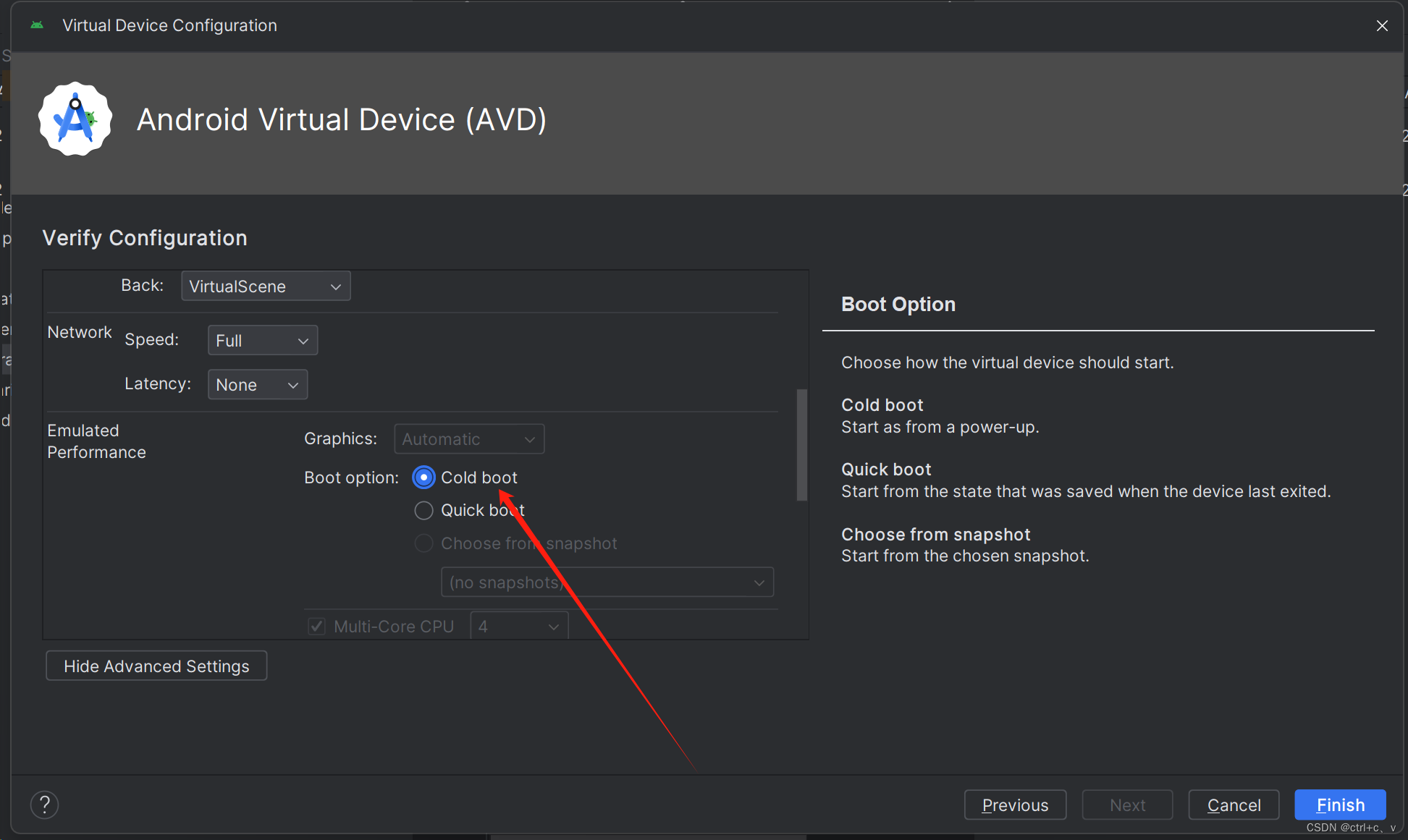
Task: Click the Cancel button
Action: [x=1234, y=805]
